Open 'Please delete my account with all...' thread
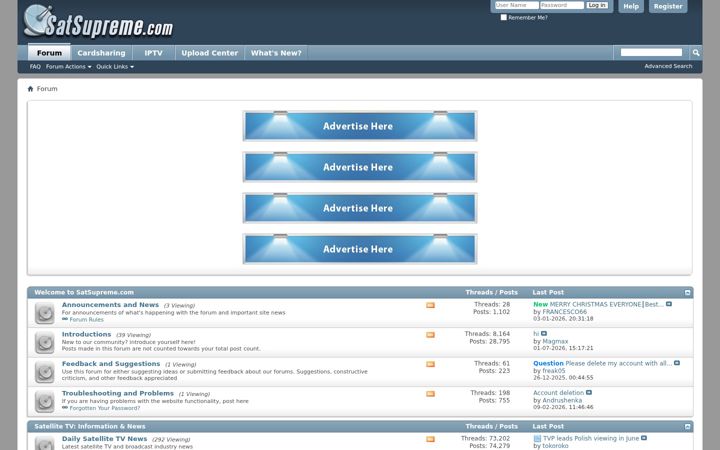The image size is (720, 450). coord(619,363)
